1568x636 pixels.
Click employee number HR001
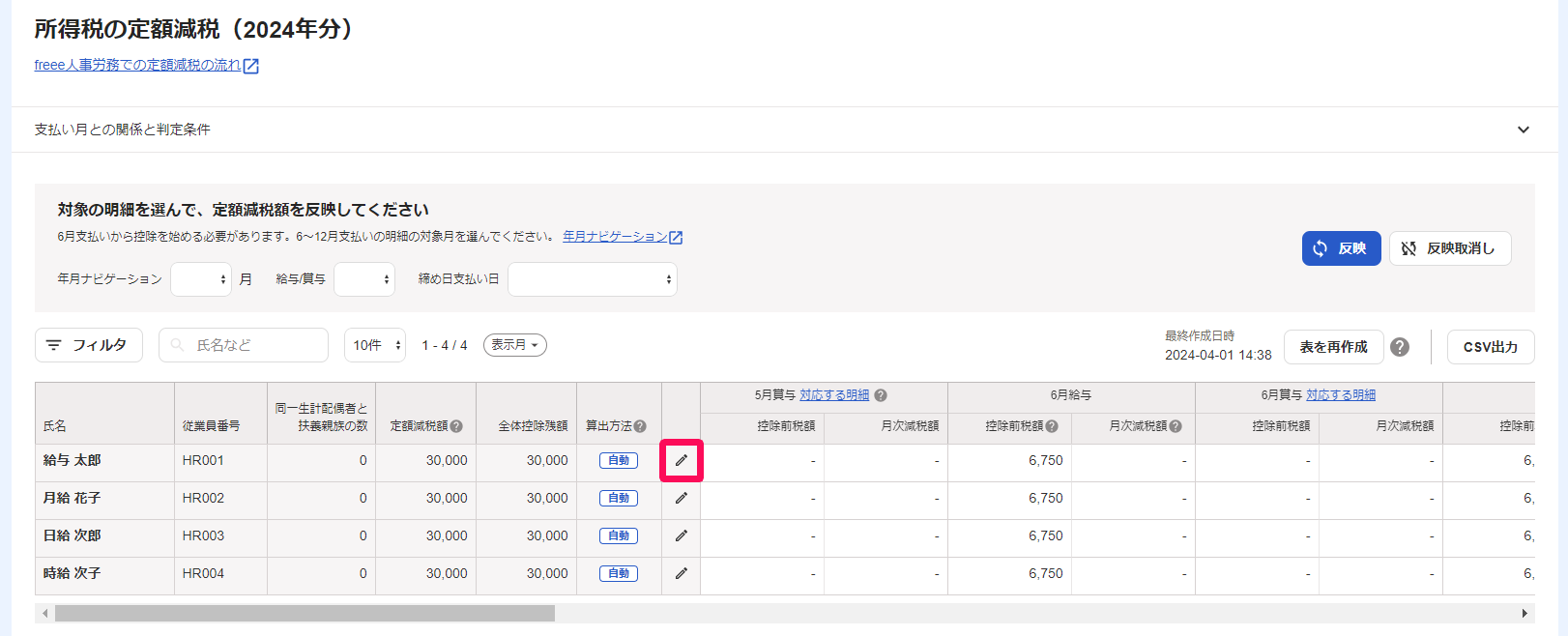203,460
